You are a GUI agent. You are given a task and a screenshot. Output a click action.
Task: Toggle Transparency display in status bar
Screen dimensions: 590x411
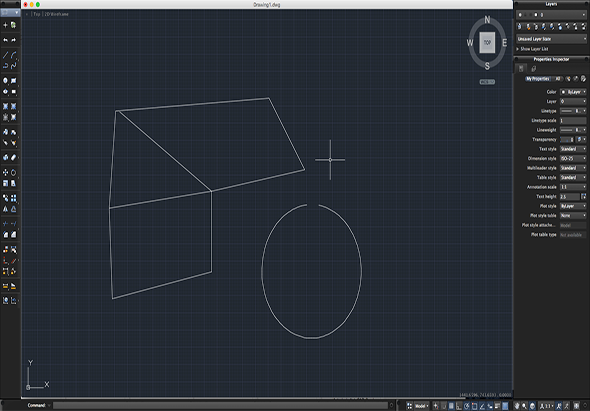505,406
